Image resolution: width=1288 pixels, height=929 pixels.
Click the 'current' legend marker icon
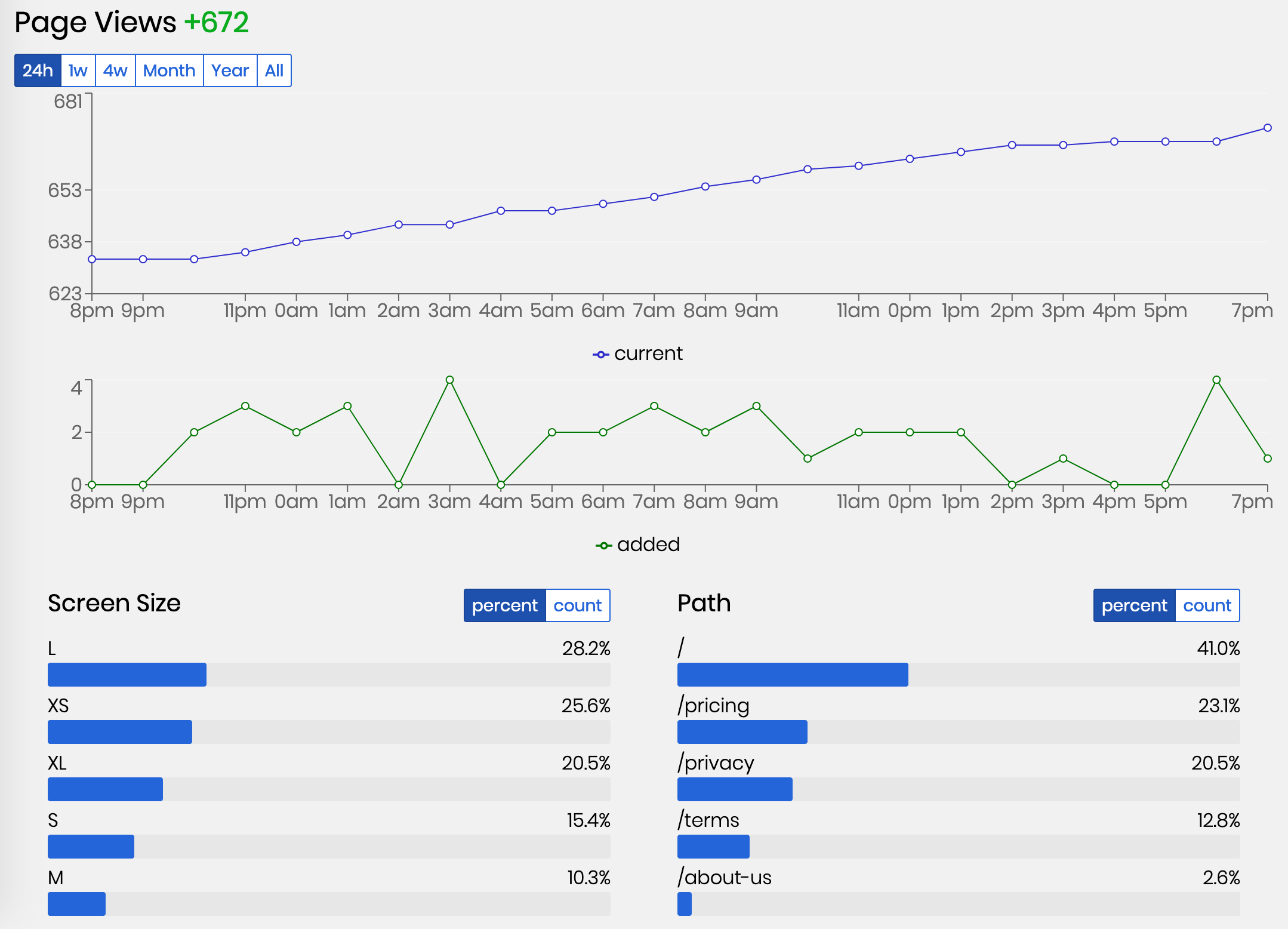point(600,355)
